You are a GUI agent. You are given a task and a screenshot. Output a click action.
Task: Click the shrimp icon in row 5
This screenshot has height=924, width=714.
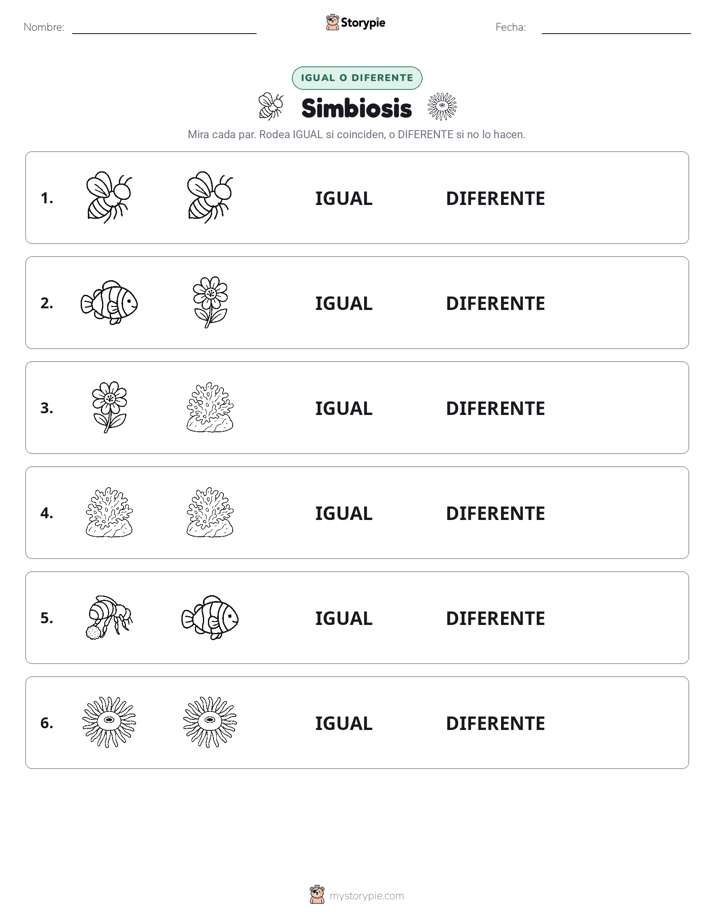(x=109, y=617)
